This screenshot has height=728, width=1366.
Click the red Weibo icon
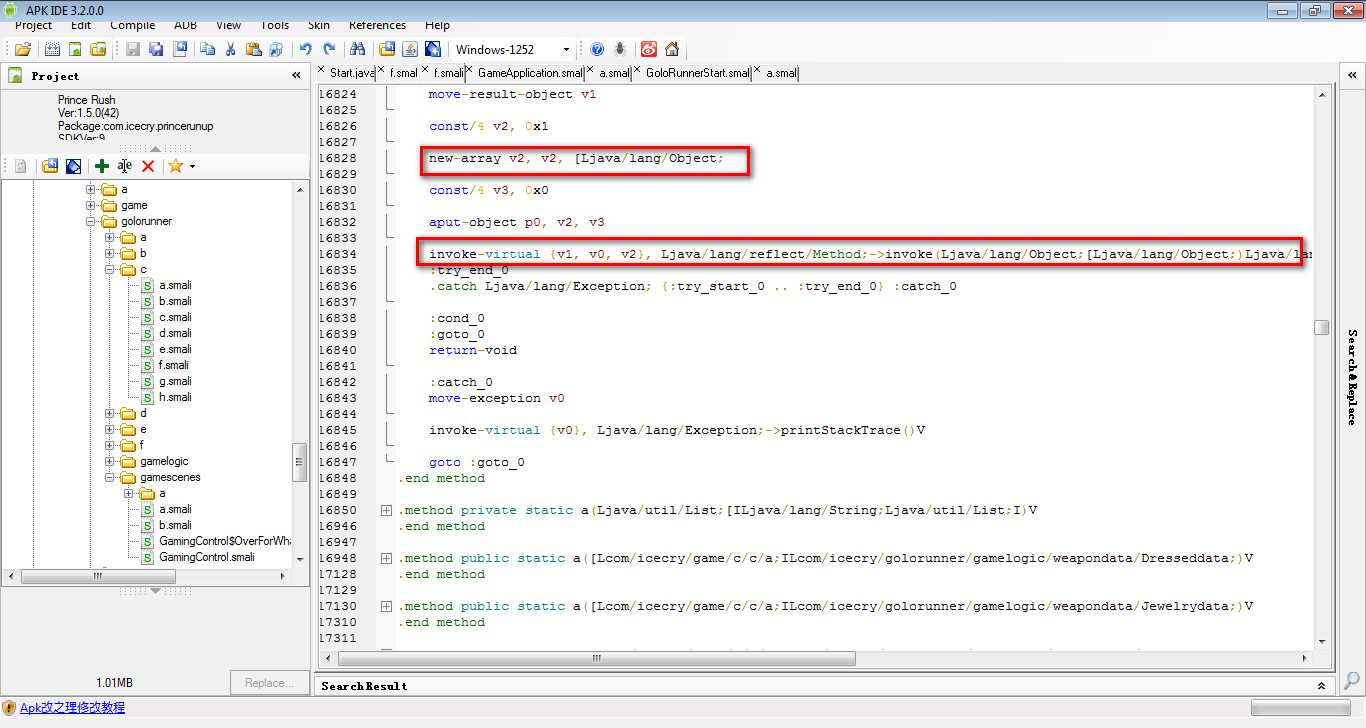click(648, 49)
